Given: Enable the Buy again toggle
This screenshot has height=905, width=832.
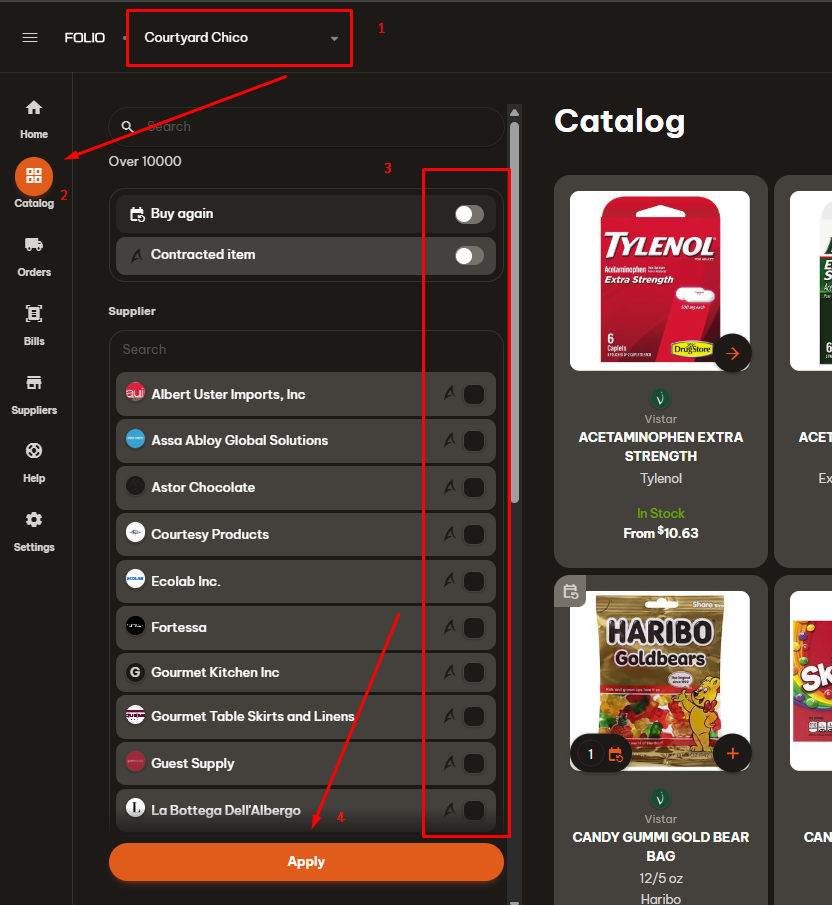Looking at the screenshot, I should tap(468, 214).
